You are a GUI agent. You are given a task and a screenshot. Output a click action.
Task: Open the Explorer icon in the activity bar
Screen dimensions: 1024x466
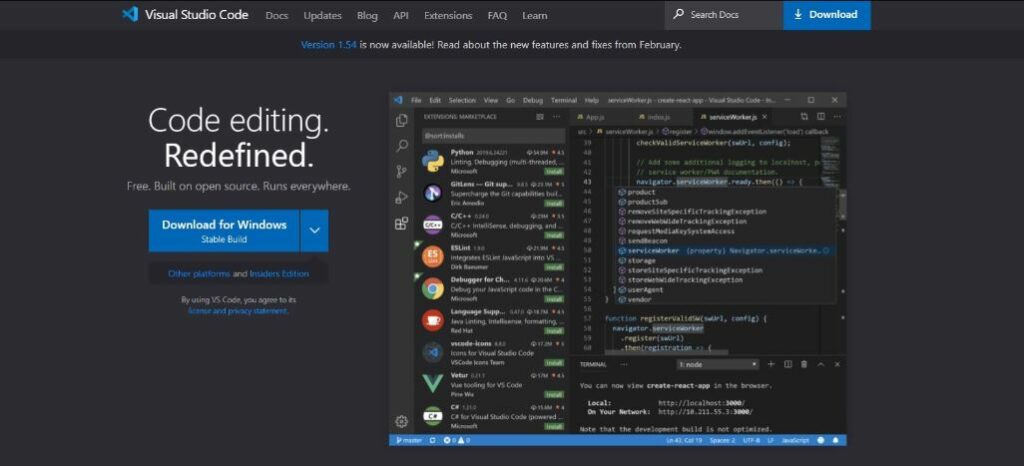point(402,121)
